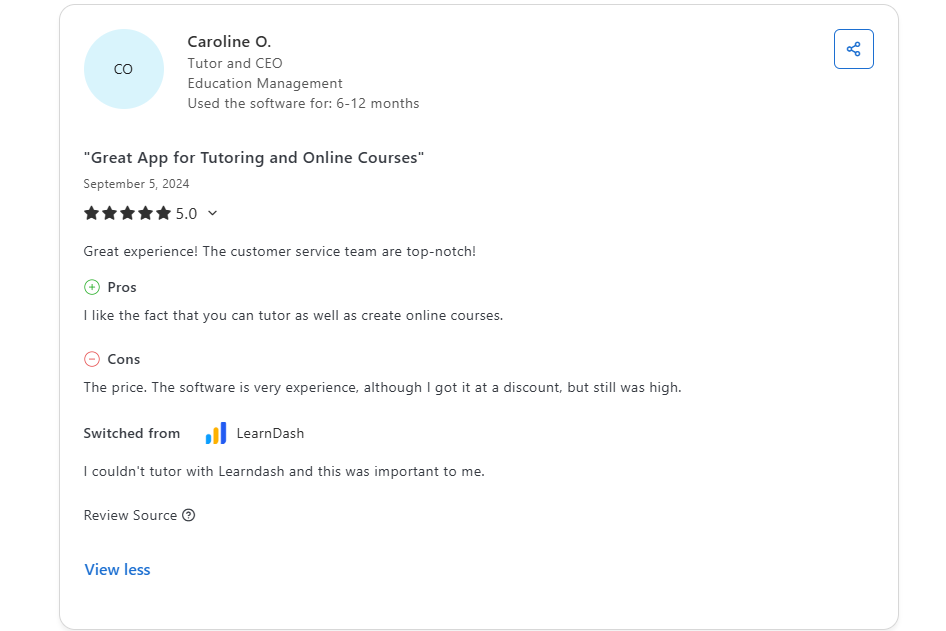The height and width of the screenshot is (631, 946).
Task: Click the September 5, 2024 review date
Action: click(x=136, y=184)
